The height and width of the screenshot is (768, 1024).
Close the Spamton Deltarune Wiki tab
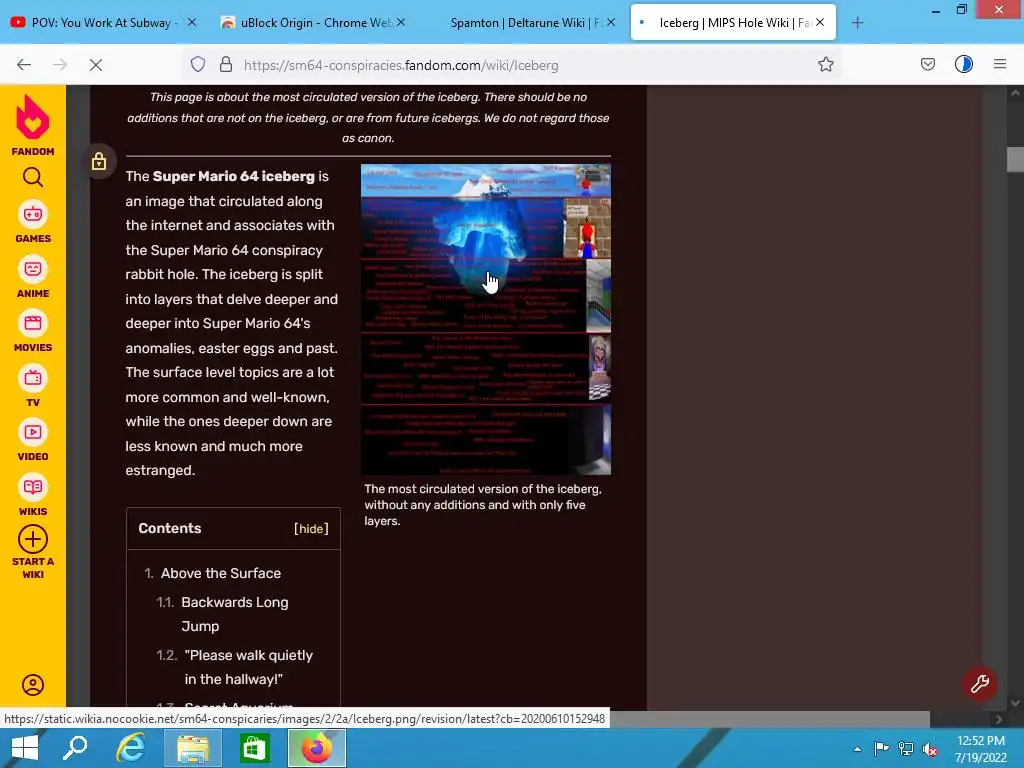pyautogui.click(x=611, y=22)
